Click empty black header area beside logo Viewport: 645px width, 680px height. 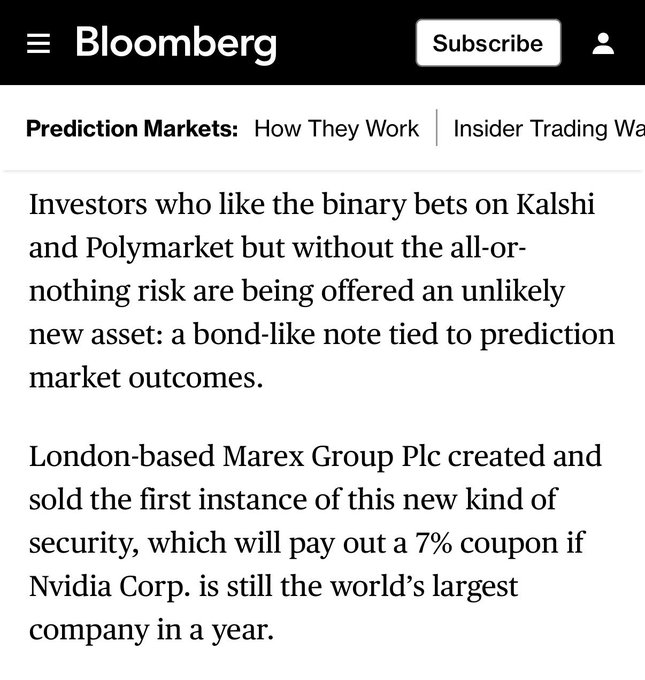point(345,44)
